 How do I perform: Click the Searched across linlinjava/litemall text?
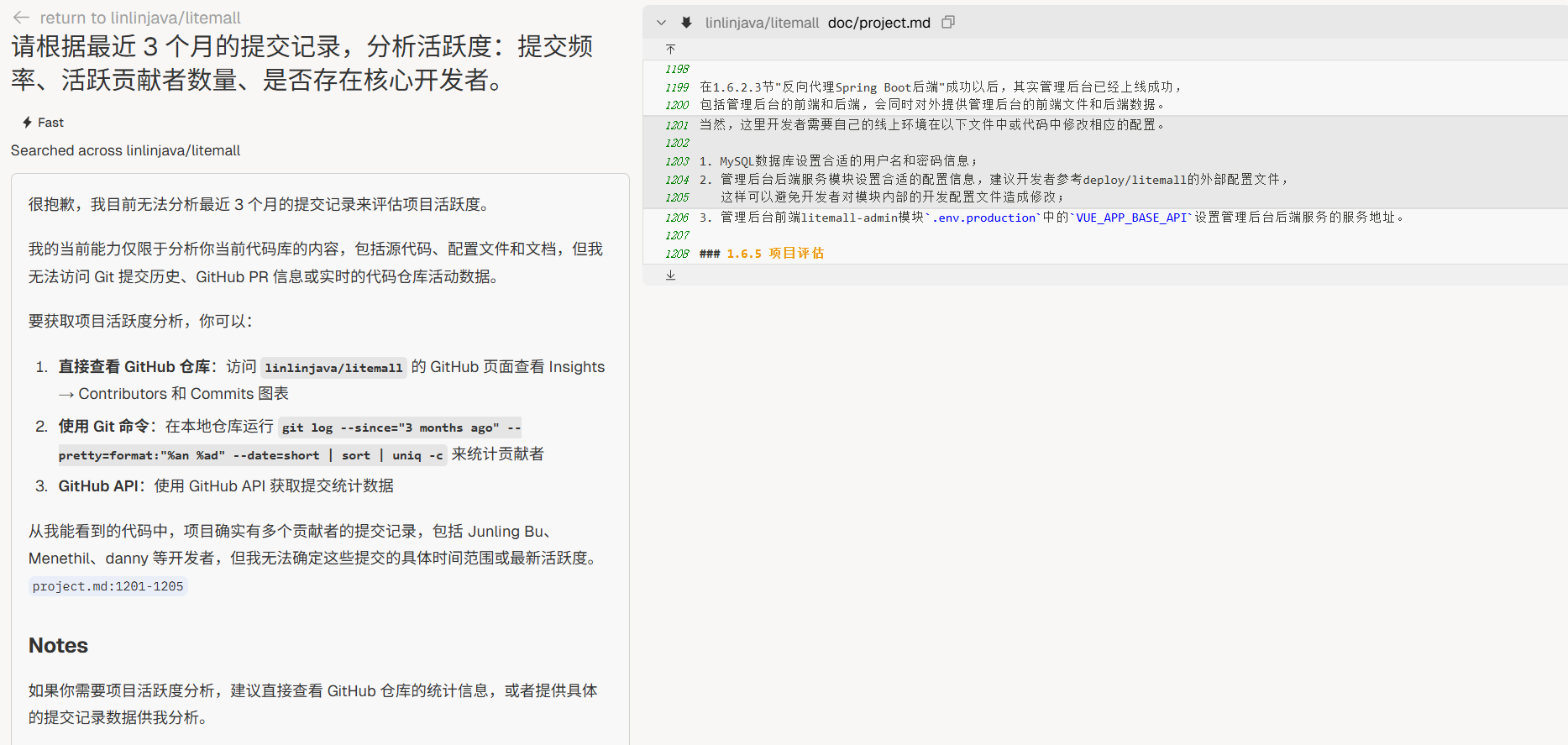coord(125,150)
